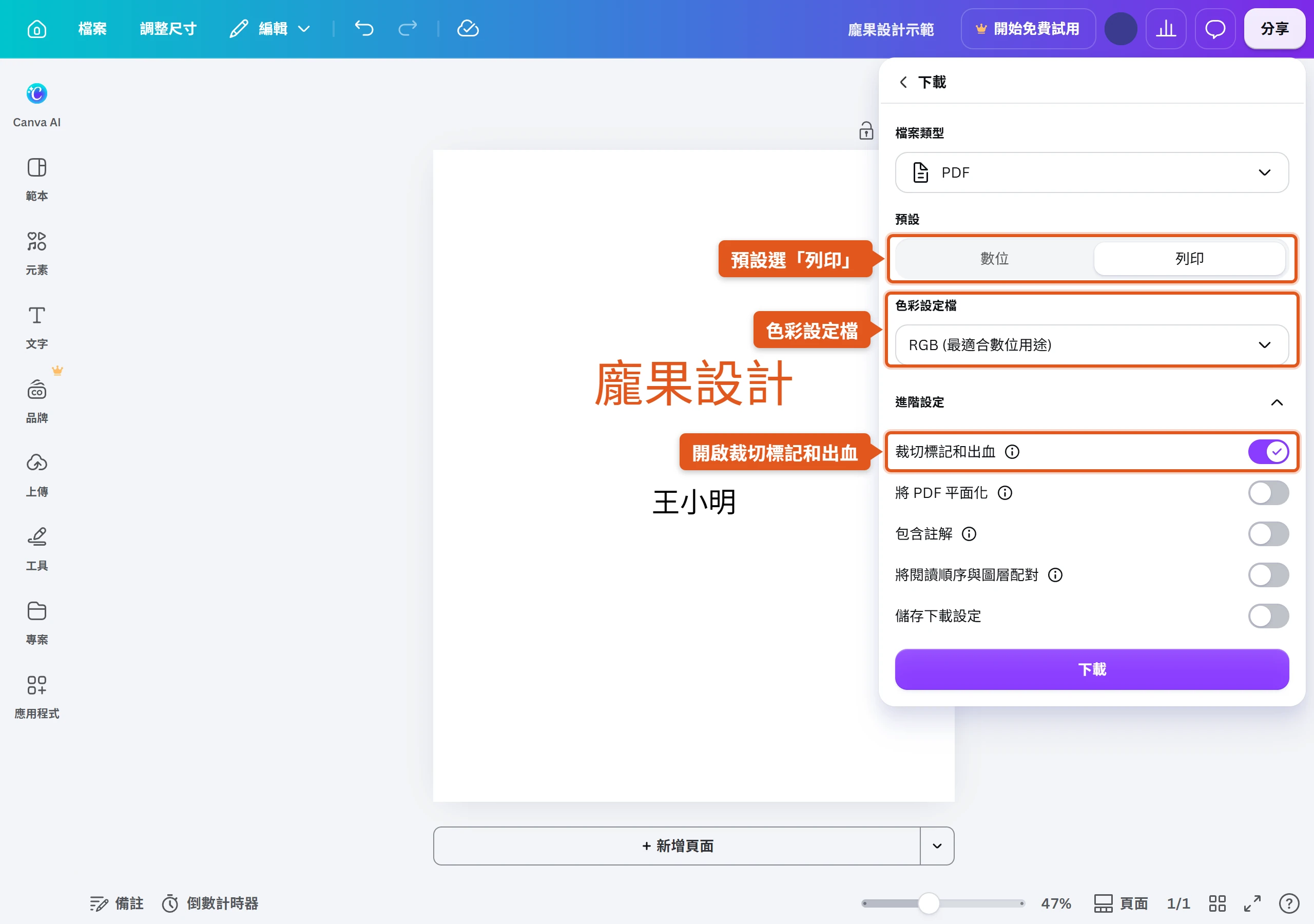Open the analytics bar chart icon

click(1166, 29)
